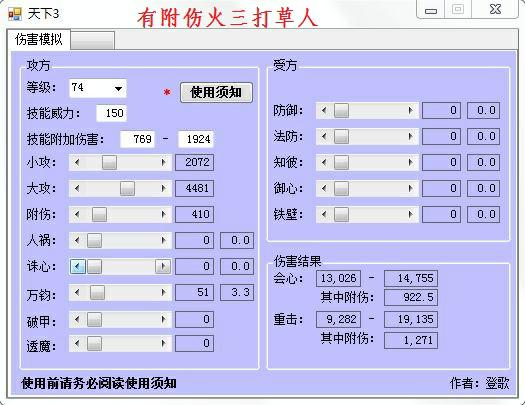Increase 防御 with its right arrow
Viewport: 525px width, 405px height.
[410, 110]
